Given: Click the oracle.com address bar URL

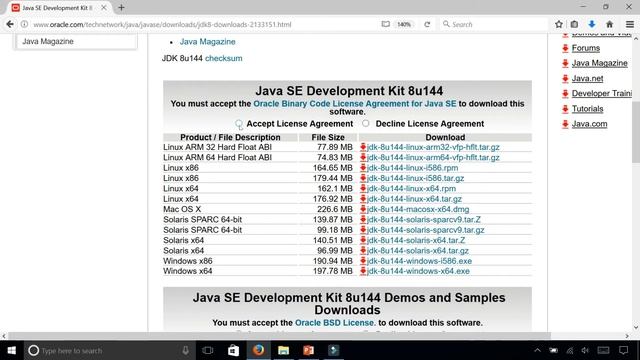Looking at the screenshot, I should [x=162, y=24].
